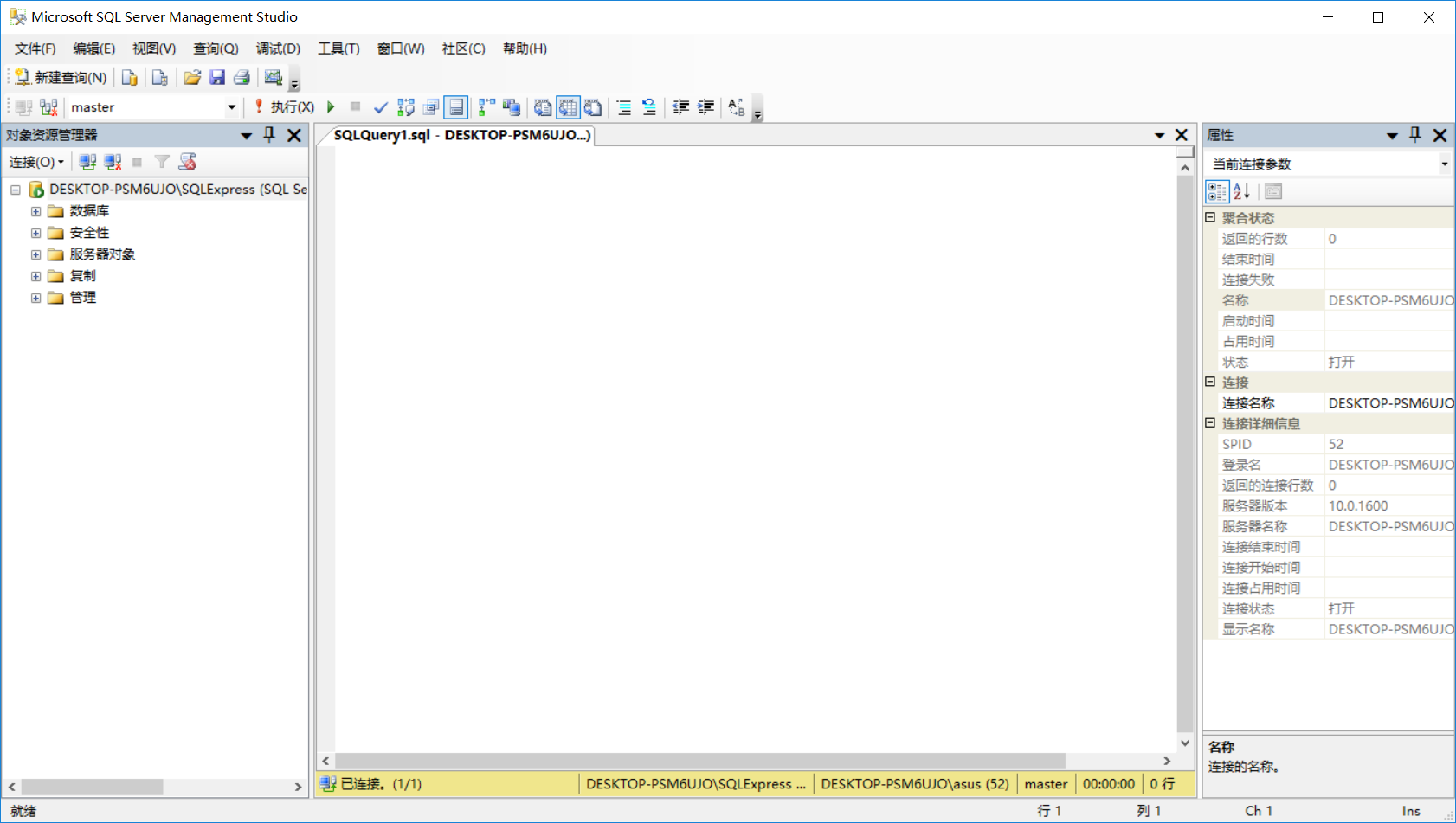Collapse the 连接详细信息 property category
Image resolution: width=1456 pixels, height=823 pixels.
[x=1210, y=422]
